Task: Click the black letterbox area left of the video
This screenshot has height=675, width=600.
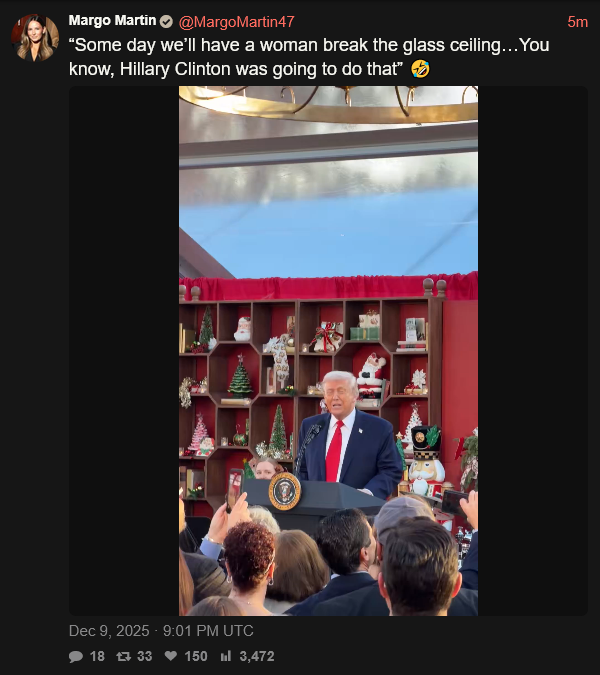Action: (x=124, y=351)
